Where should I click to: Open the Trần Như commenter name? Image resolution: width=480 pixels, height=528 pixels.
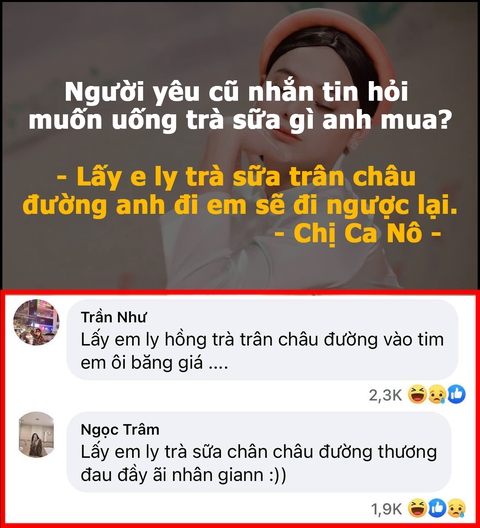[x=114, y=317]
